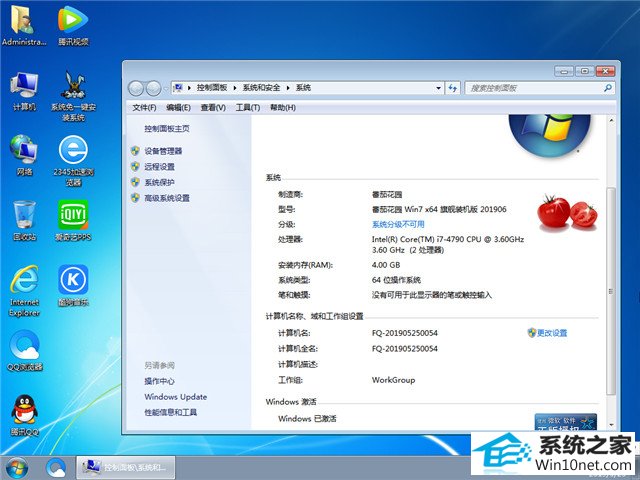Click 更改设置 change settings link
Image resolution: width=640 pixels, height=480 pixels.
pyautogui.click(x=552, y=333)
